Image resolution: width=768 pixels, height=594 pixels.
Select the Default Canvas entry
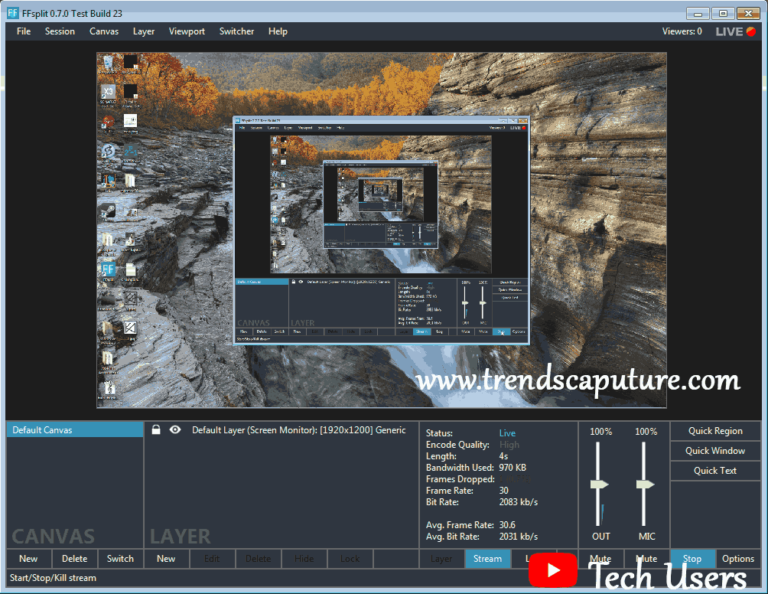point(75,430)
